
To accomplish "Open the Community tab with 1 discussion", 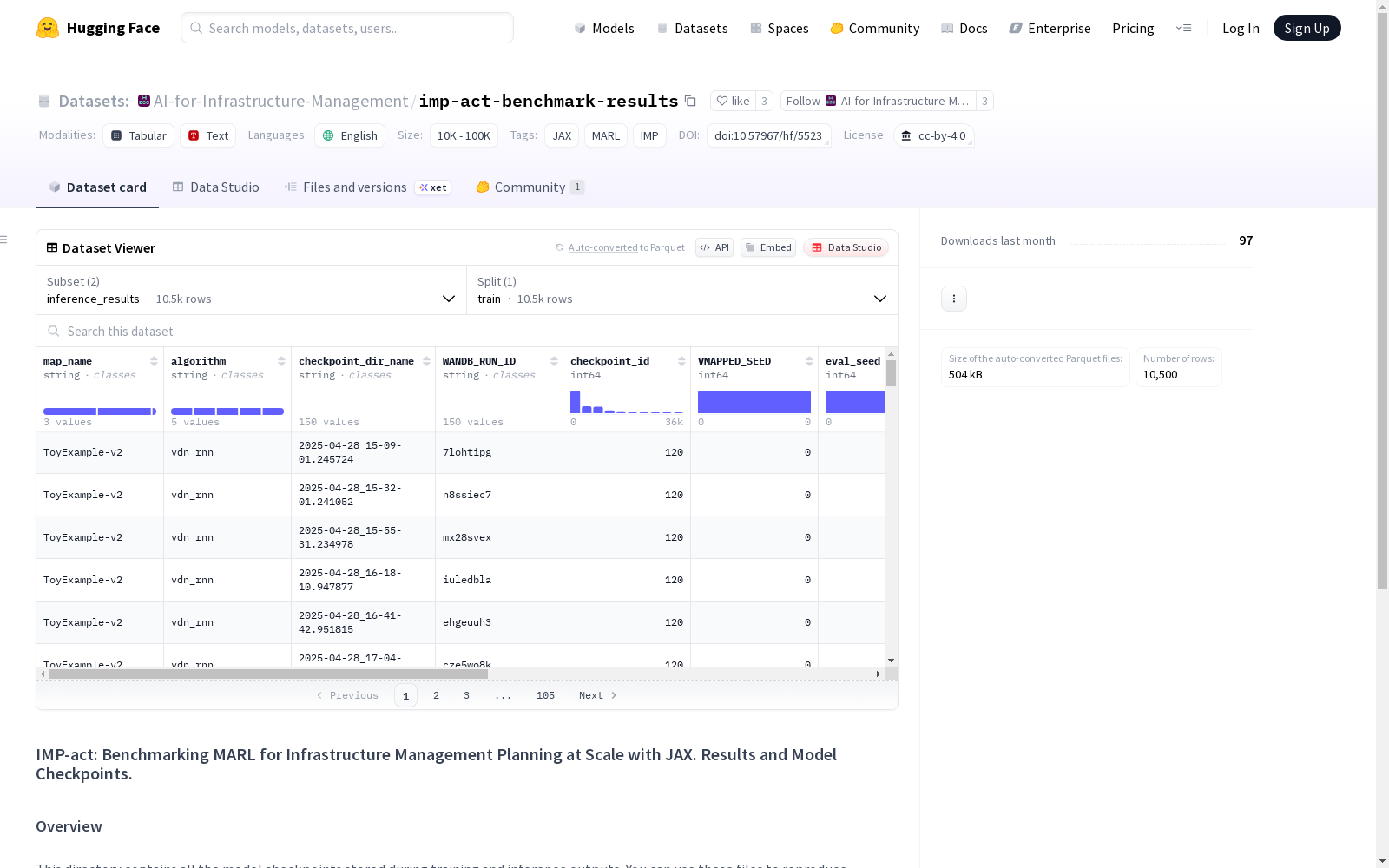I will tap(530, 187).
